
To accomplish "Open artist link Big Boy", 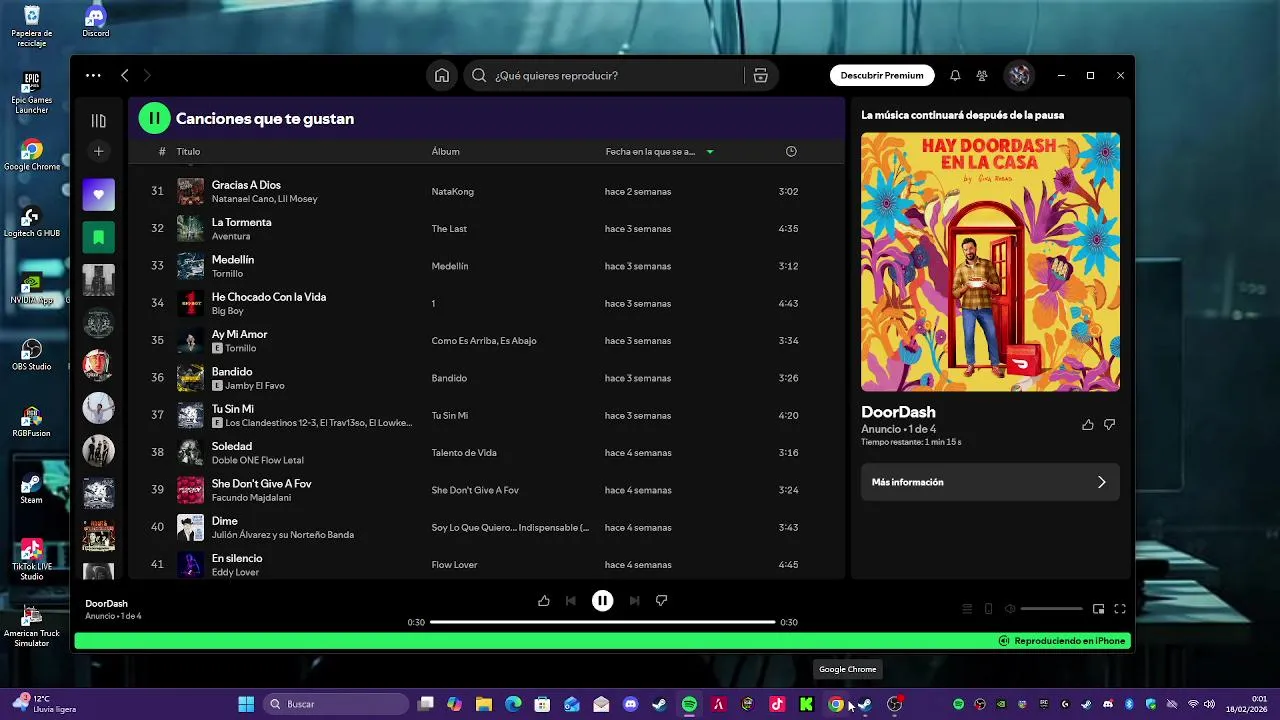I will click(x=227, y=311).
